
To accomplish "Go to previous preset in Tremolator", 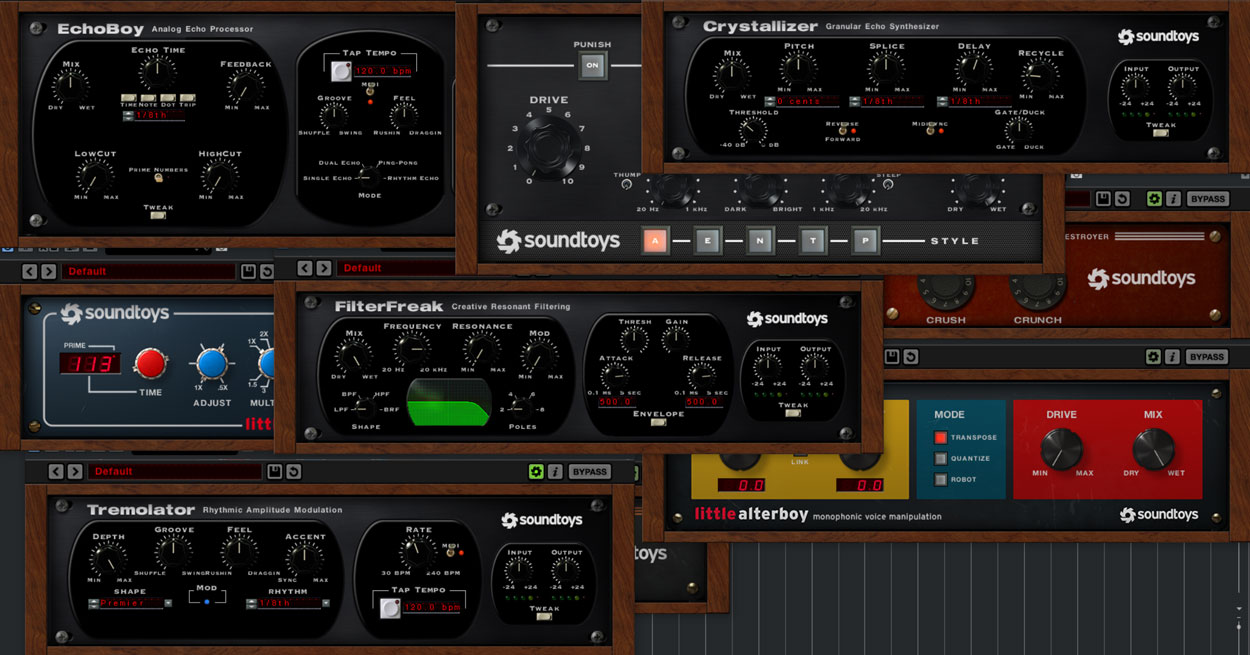I will (x=56, y=471).
